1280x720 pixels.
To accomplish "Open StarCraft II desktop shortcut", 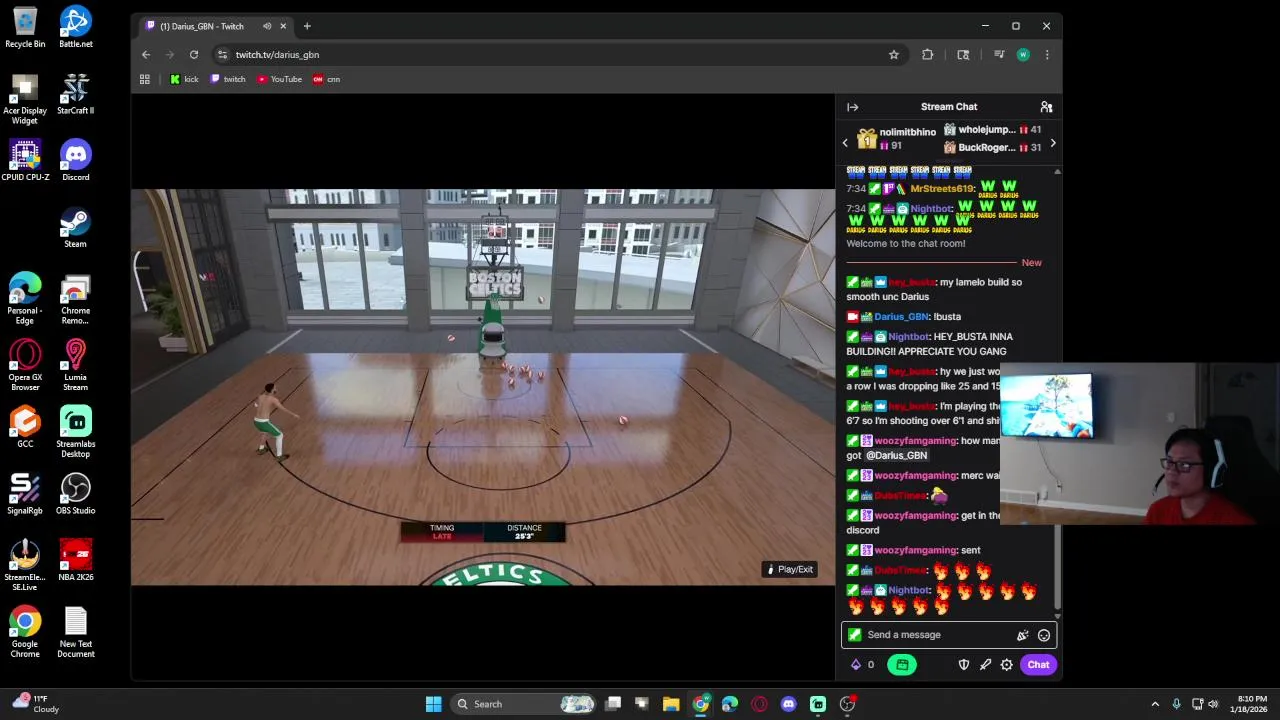I will coord(75,94).
